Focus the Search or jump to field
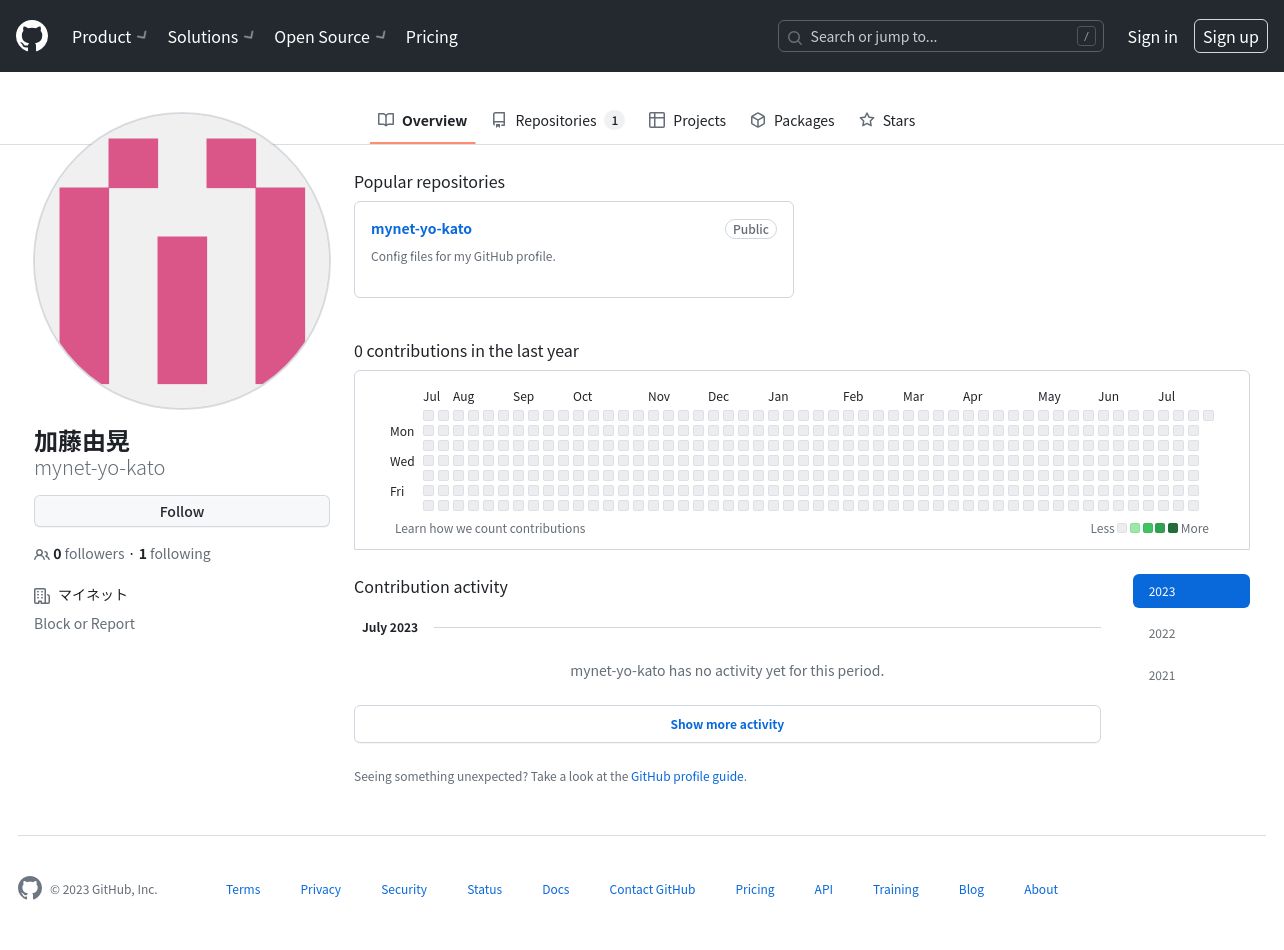 (941, 36)
